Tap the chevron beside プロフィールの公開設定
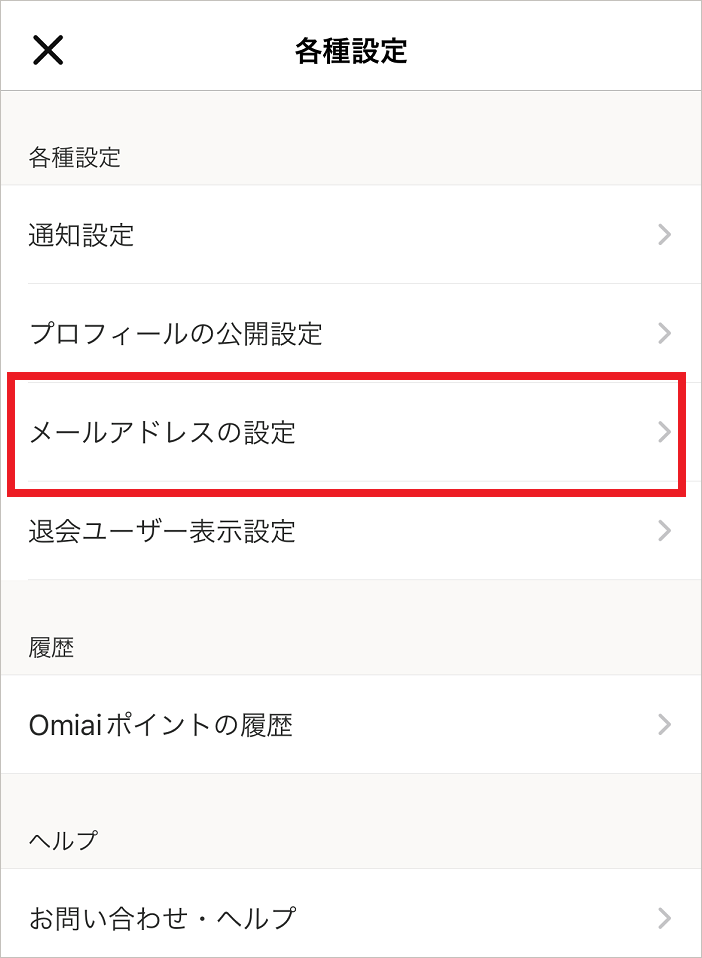The width and height of the screenshot is (702, 958). pyautogui.click(x=665, y=334)
